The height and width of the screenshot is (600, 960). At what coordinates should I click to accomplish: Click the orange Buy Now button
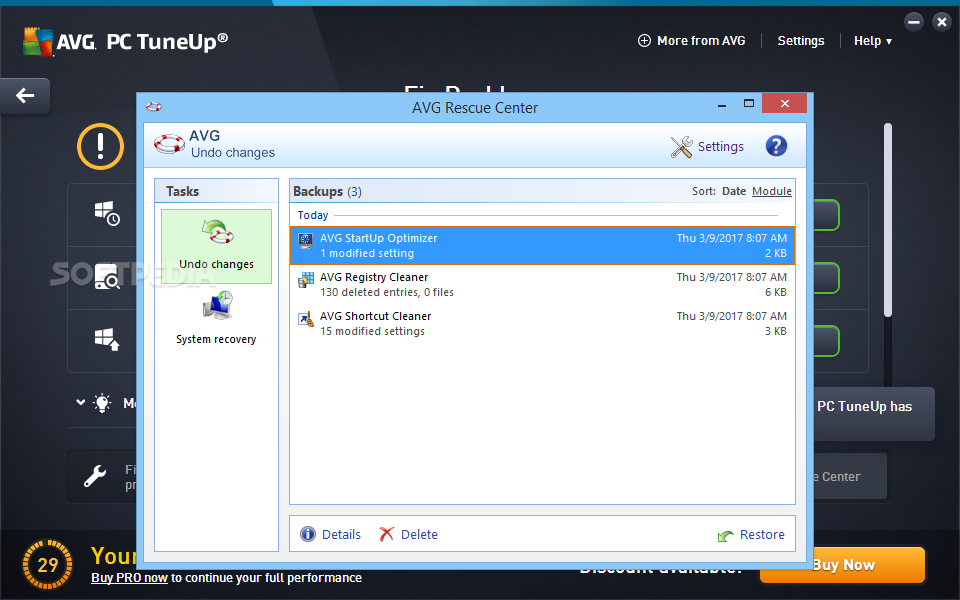coord(842,565)
